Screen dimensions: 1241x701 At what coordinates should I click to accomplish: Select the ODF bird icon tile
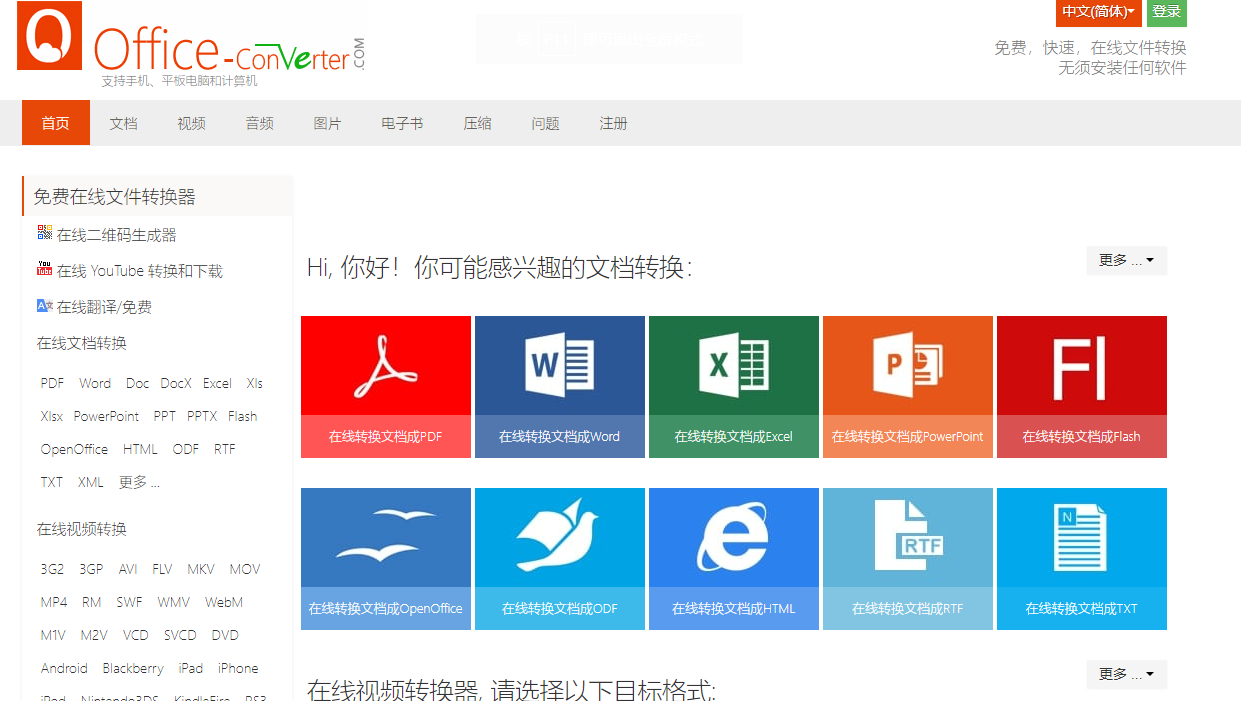[x=559, y=538]
